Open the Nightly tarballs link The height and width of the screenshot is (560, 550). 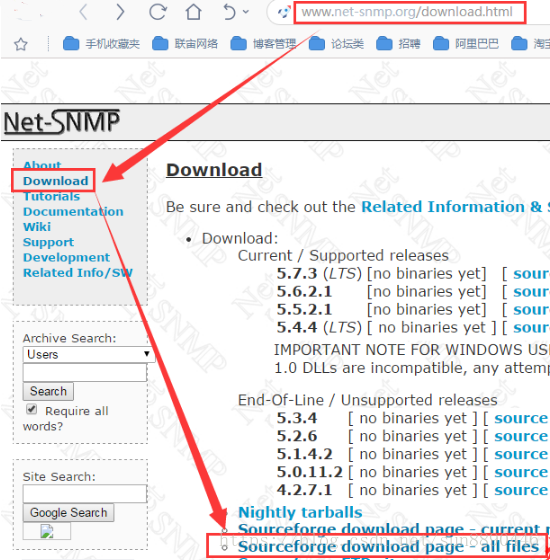(x=300, y=512)
